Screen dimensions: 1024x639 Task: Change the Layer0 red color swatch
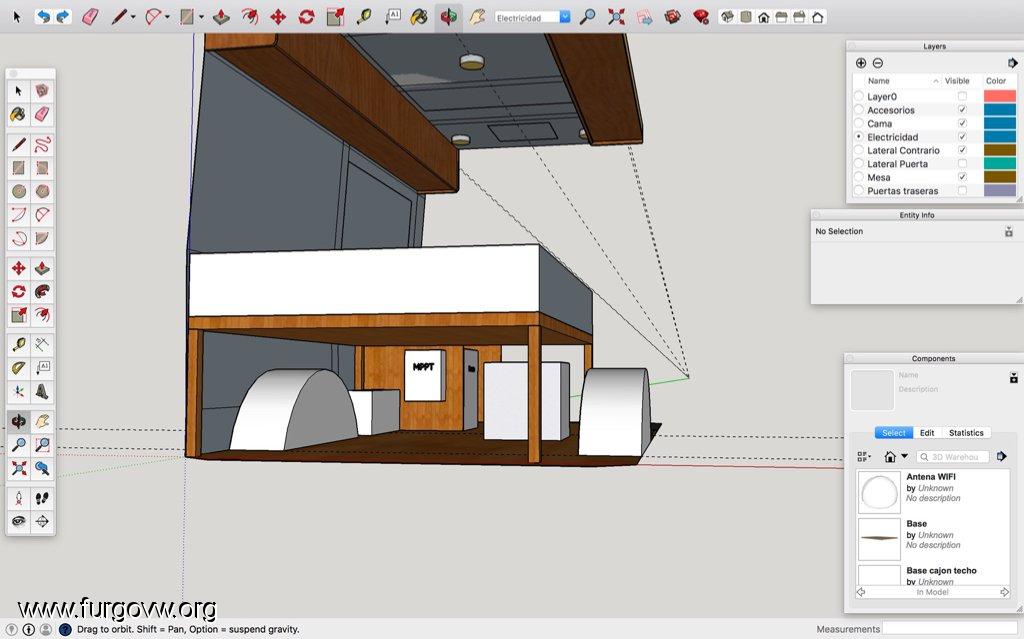point(1000,97)
